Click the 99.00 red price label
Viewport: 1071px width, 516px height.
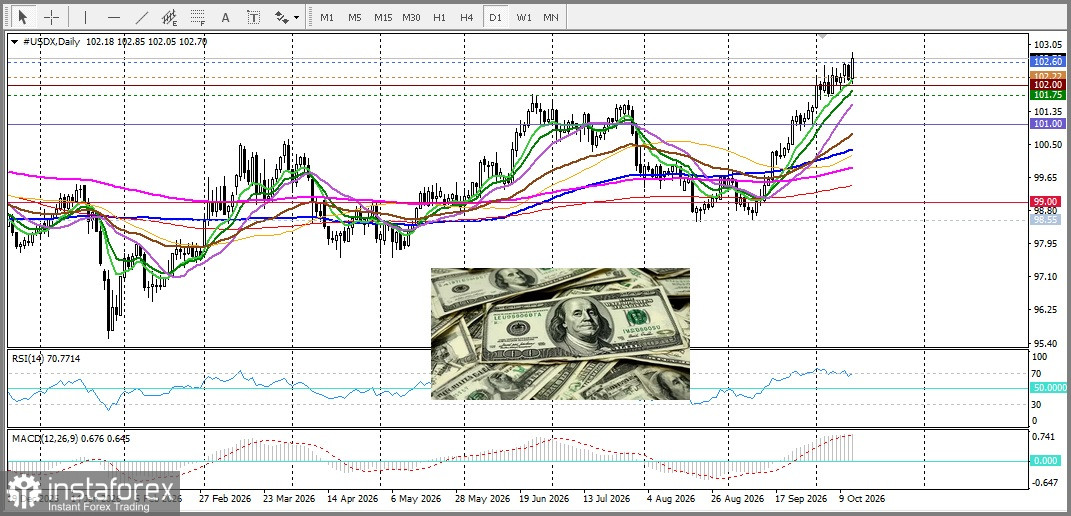pyautogui.click(x=1048, y=202)
